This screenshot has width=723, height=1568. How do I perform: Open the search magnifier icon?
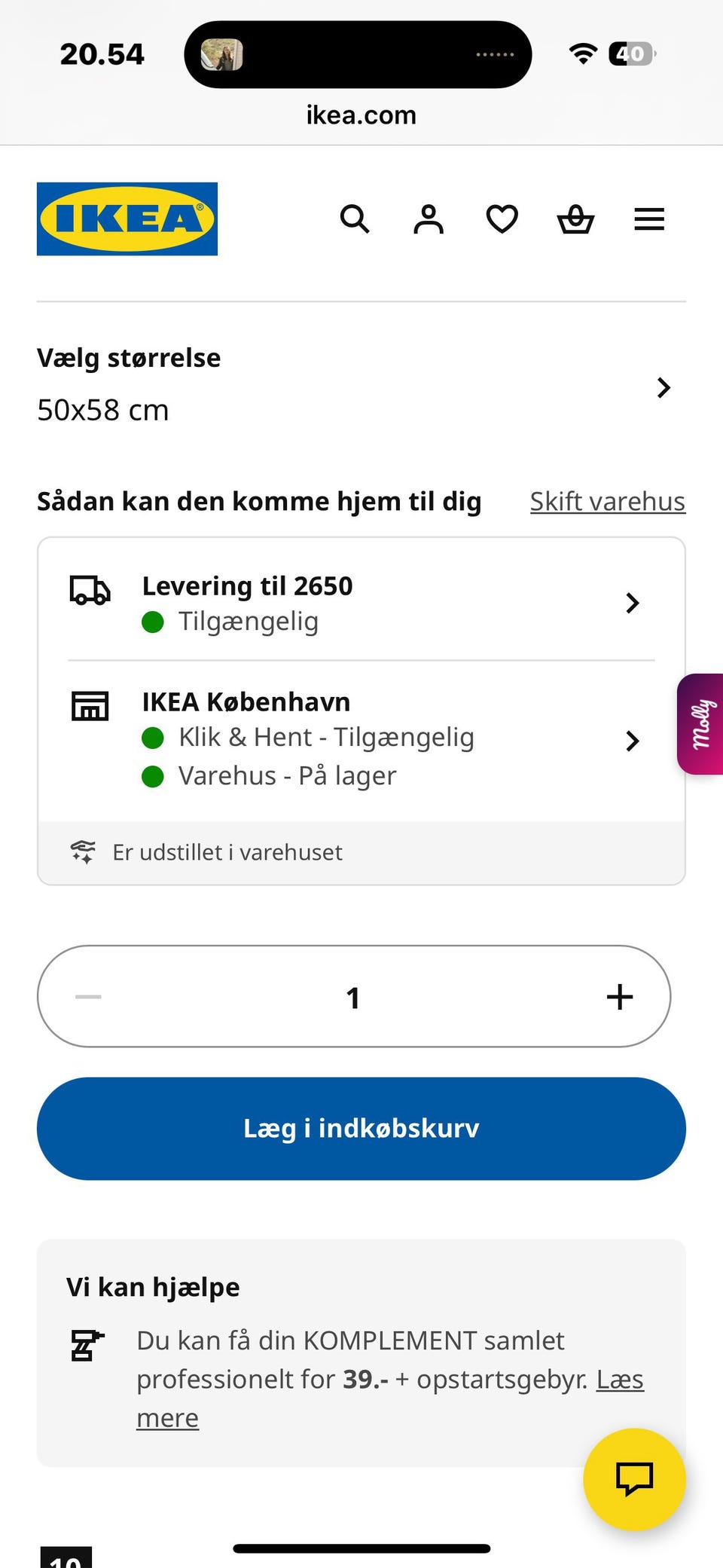tap(355, 219)
